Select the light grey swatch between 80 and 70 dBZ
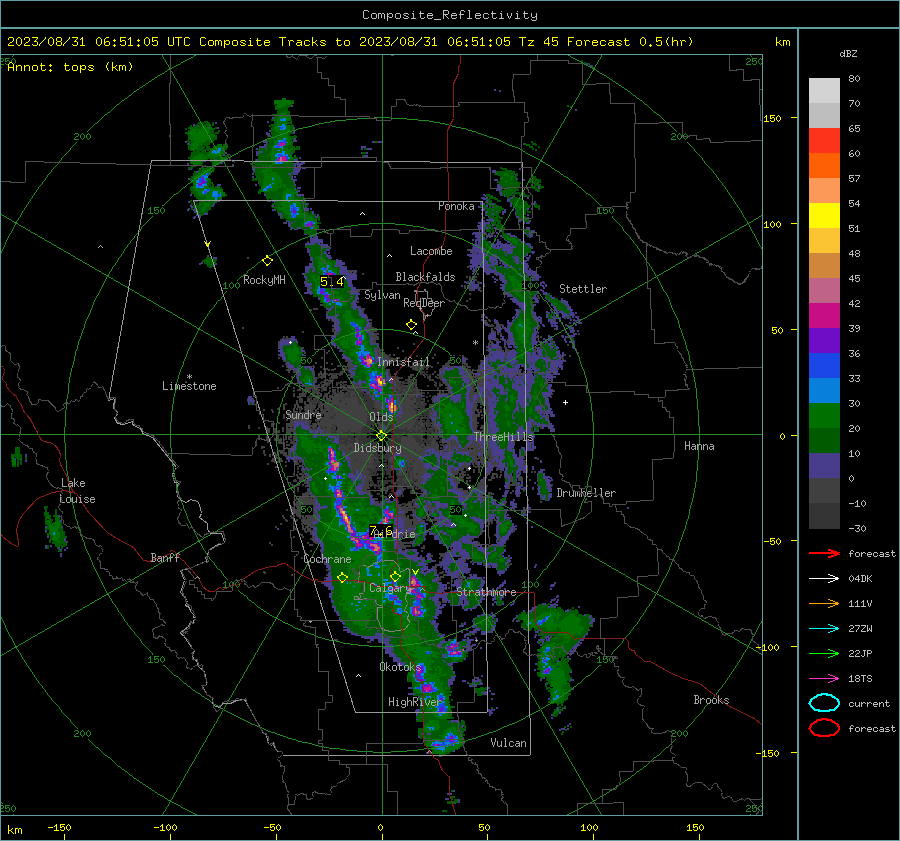900x841 pixels. pyautogui.click(x=824, y=91)
